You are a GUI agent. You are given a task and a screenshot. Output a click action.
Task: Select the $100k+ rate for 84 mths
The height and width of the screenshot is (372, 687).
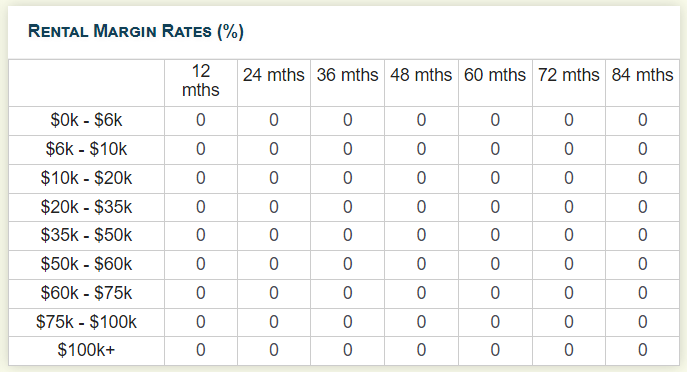pos(643,350)
